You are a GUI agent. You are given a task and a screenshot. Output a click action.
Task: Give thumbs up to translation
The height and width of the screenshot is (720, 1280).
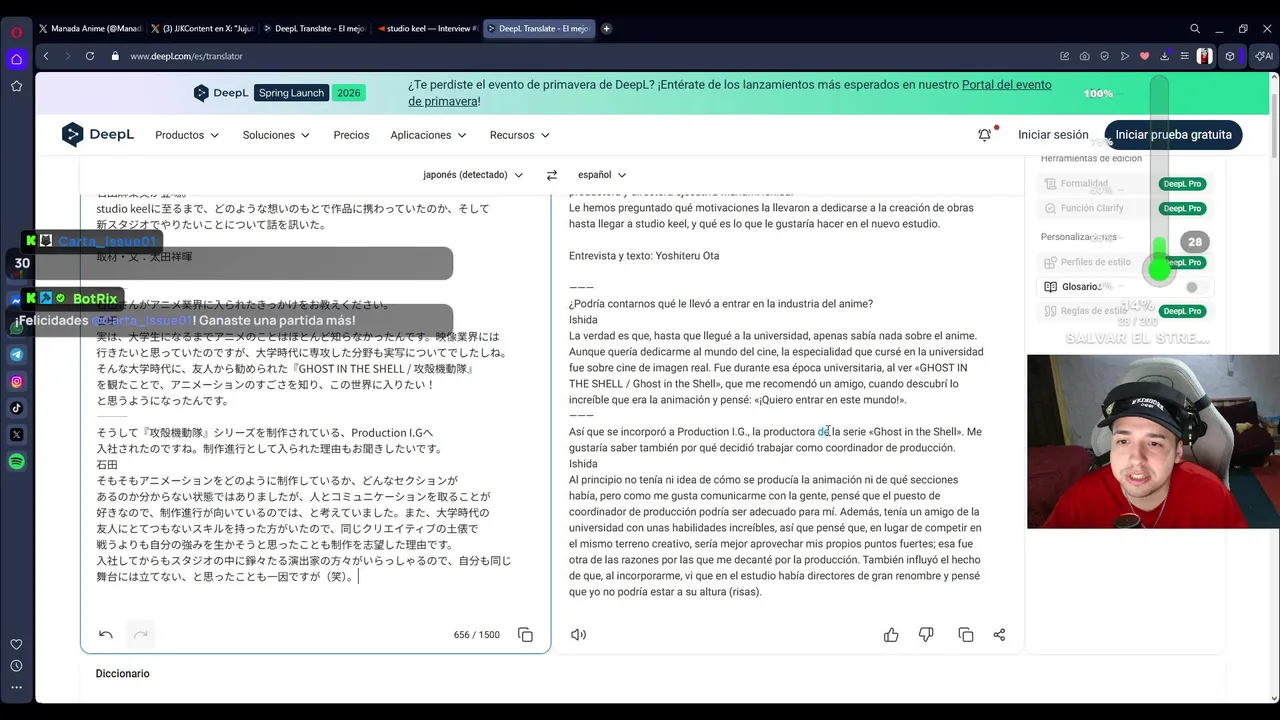tap(891, 635)
